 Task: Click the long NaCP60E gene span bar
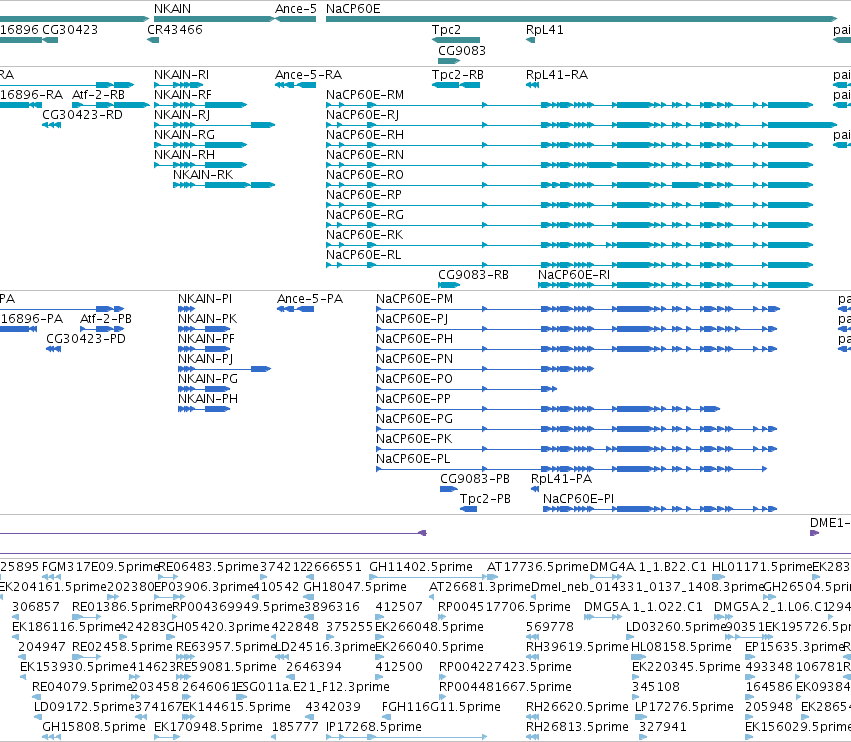tap(581, 19)
